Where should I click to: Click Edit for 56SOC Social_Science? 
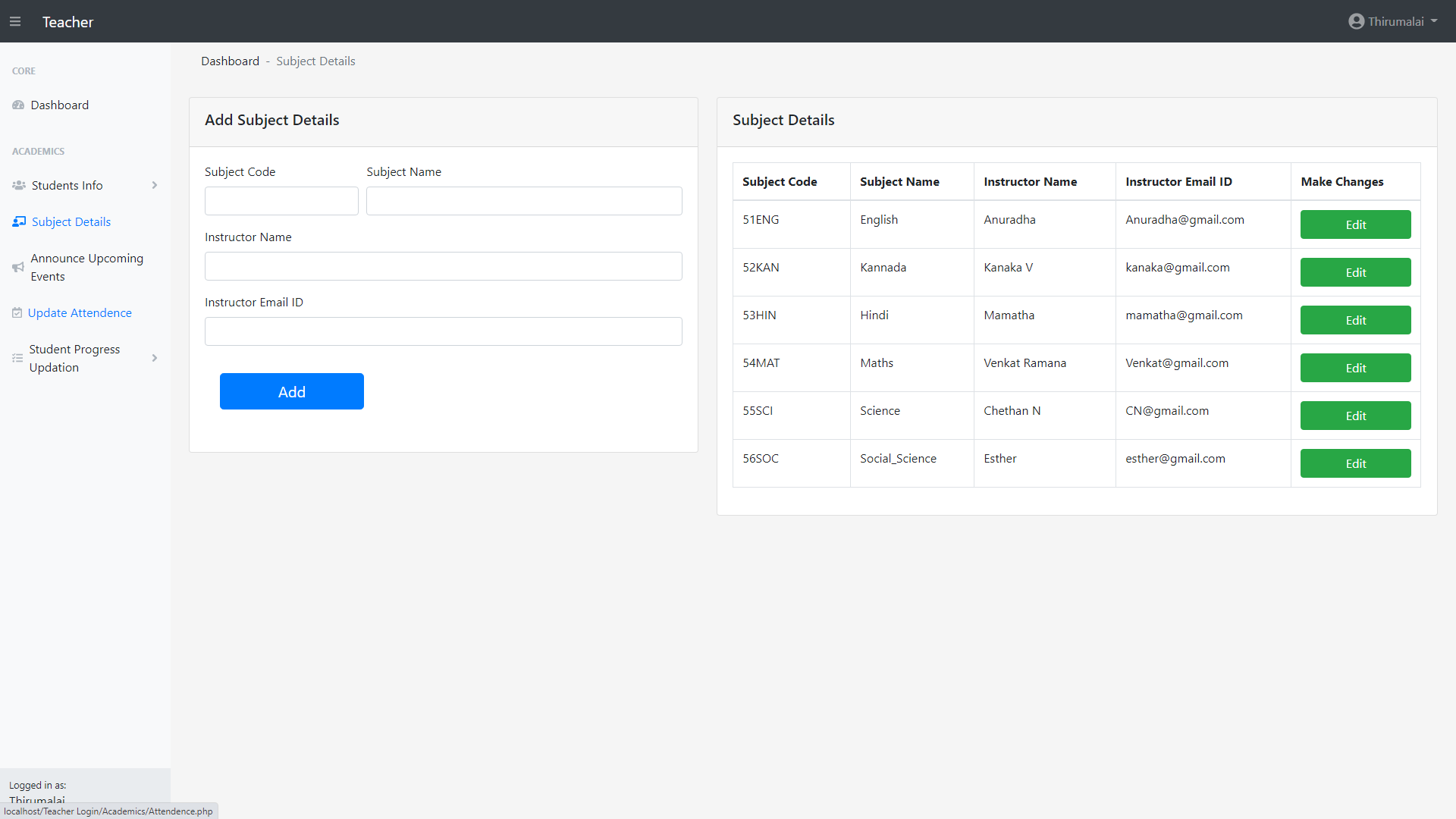click(1355, 464)
